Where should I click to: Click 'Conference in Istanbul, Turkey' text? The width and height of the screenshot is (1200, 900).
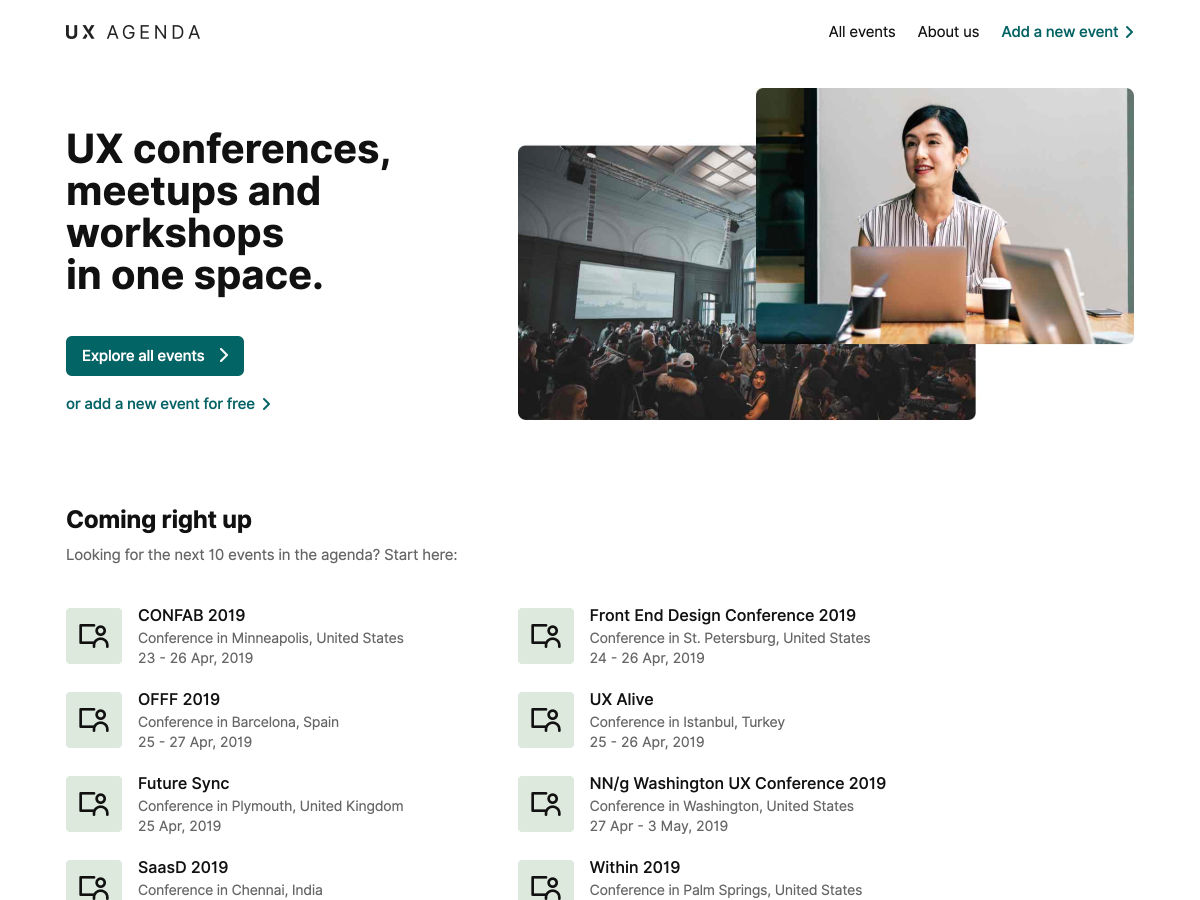pos(687,722)
